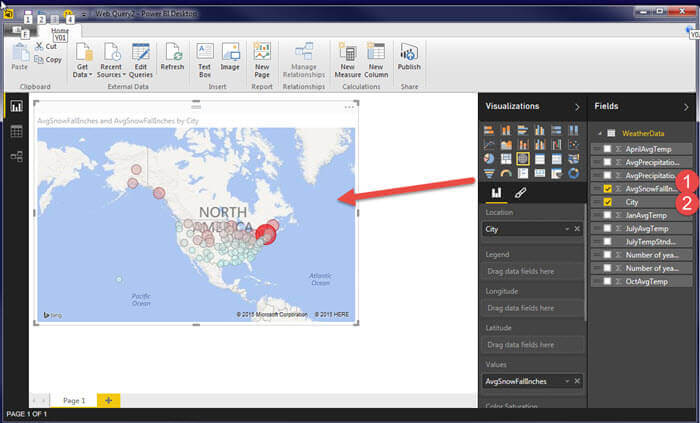Select the Stacked bar chart visualization
Image resolution: width=700 pixels, height=423 pixels.
(489, 130)
